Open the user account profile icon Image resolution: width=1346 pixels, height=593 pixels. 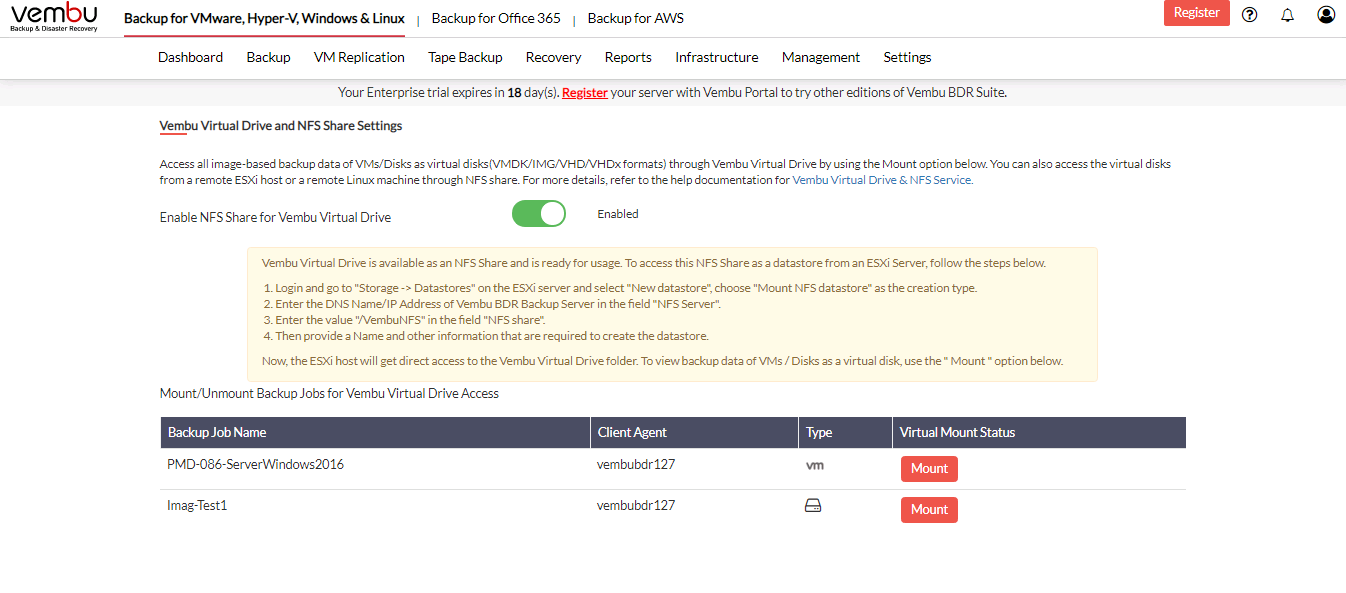tap(1326, 14)
